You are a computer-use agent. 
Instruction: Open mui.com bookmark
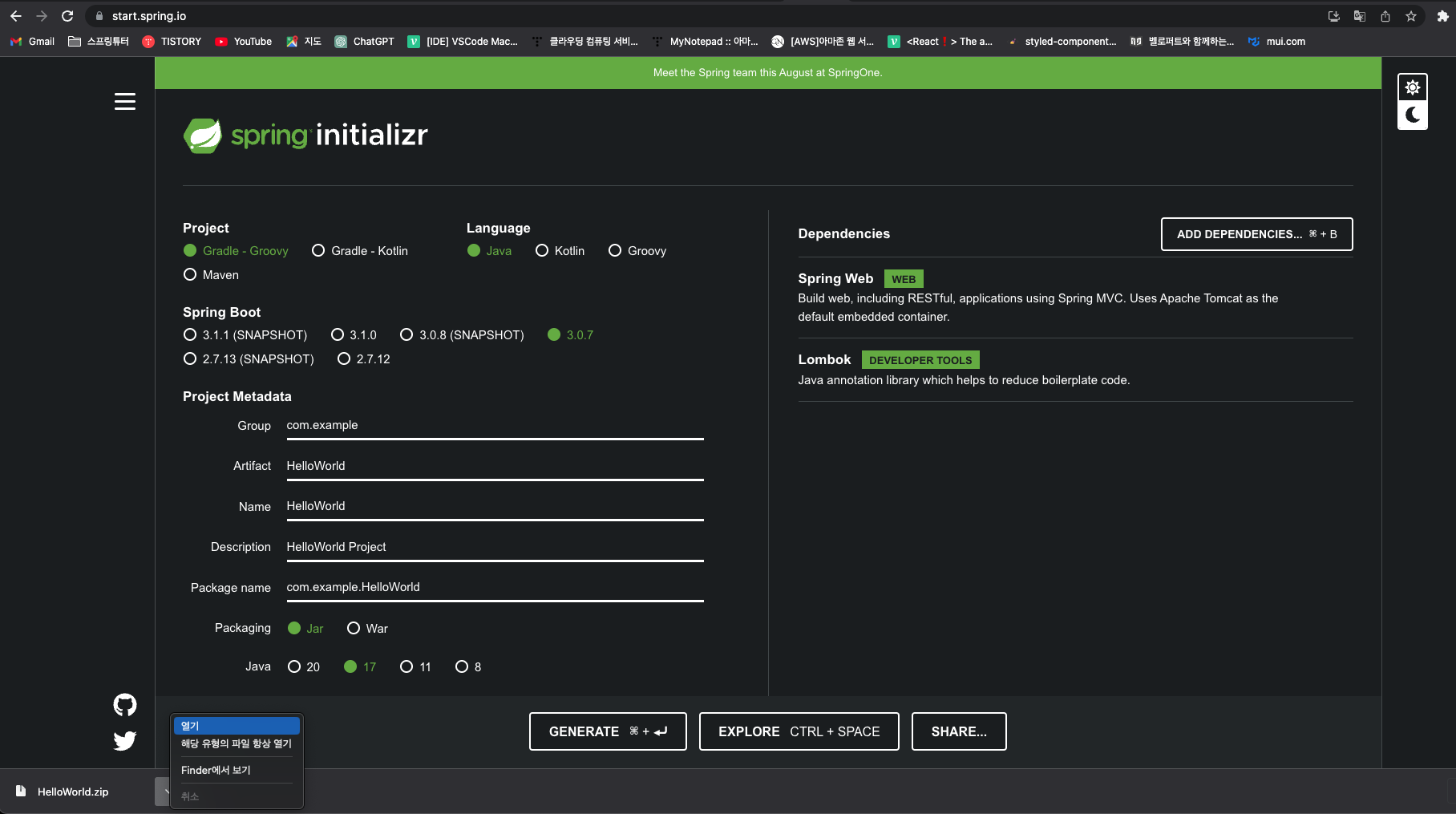point(1276,42)
